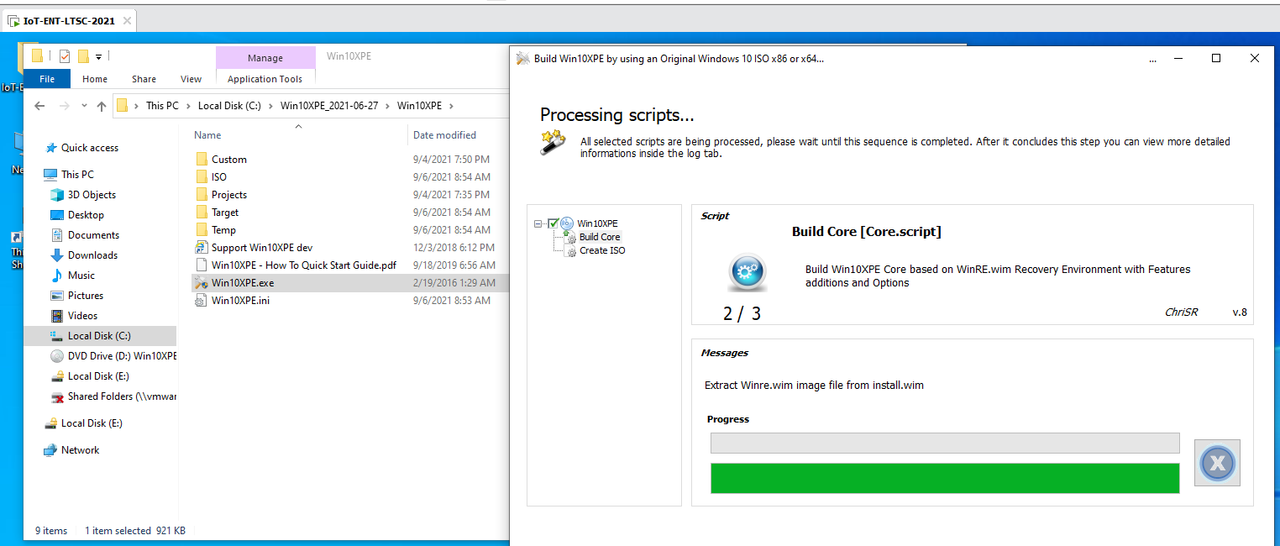Open Local Disk (E:) under This PC
Viewport: 1280px width, 546px height.
coord(97,376)
